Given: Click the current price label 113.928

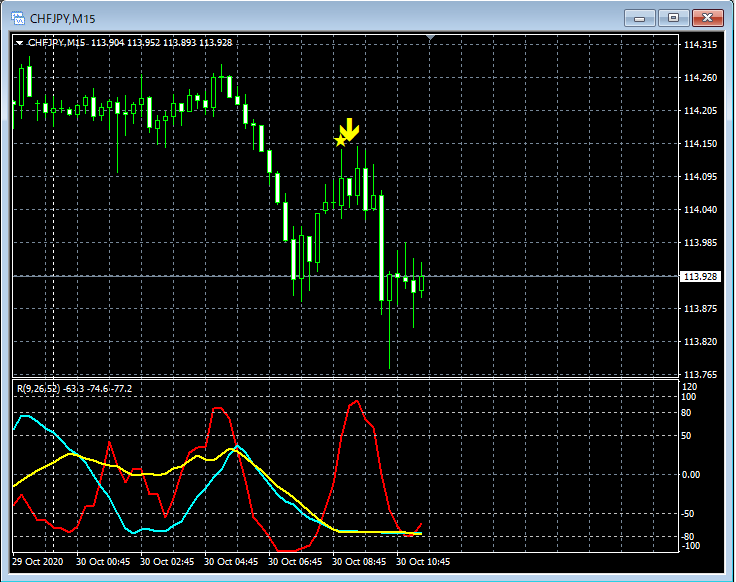Looking at the screenshot, I should coord(700,276).
